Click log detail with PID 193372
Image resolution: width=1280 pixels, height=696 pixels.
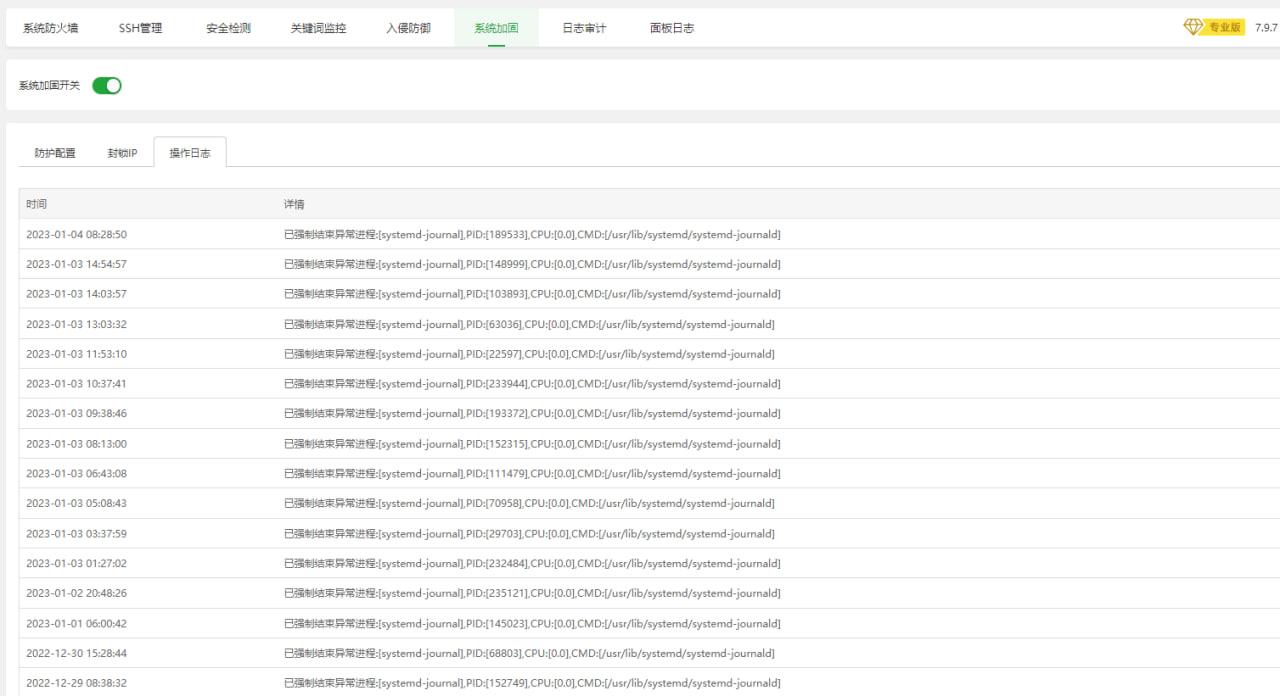click(532, 414)
